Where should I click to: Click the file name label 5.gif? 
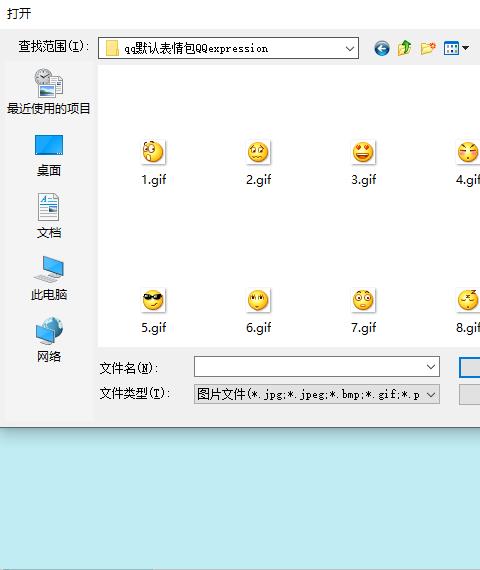(154, 328)
